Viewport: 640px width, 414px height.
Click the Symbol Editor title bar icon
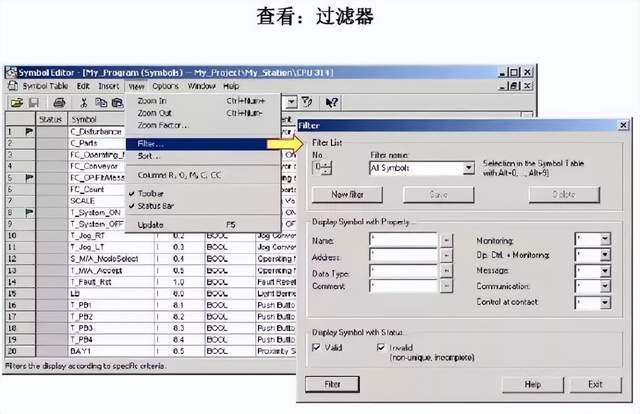tap(11, 72)
